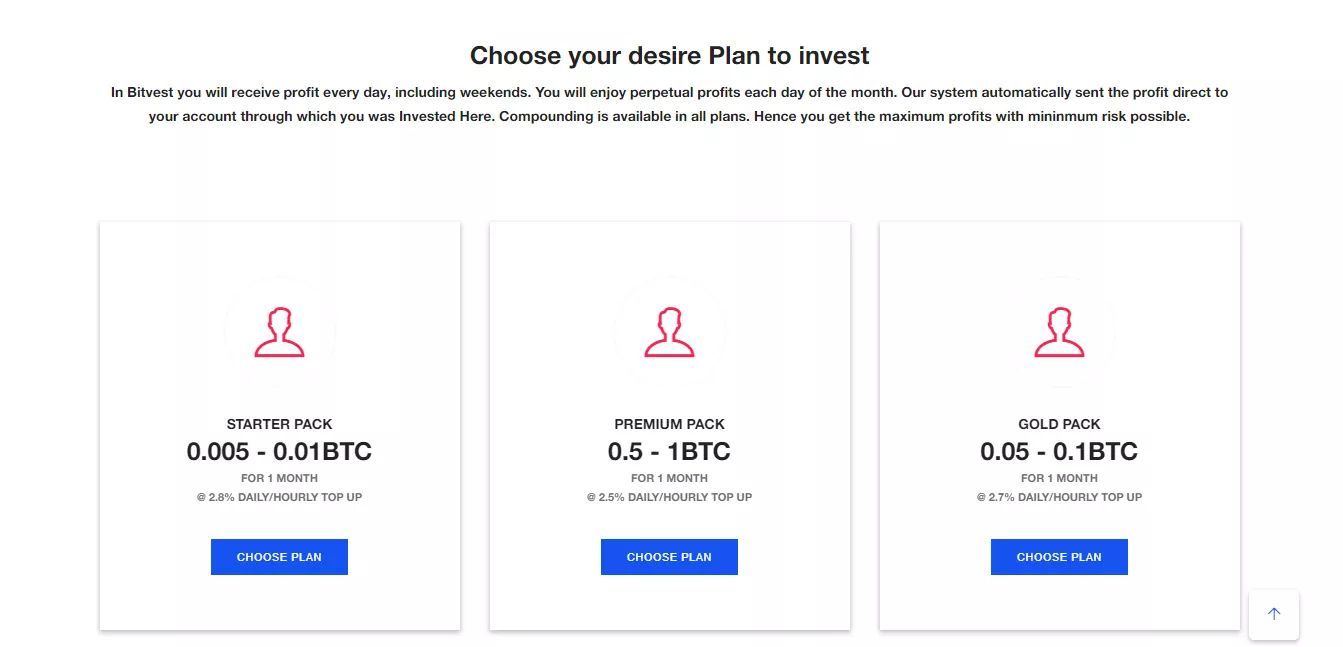
Task: Click the Premium Pack user icon
Action: pos(669,332)
